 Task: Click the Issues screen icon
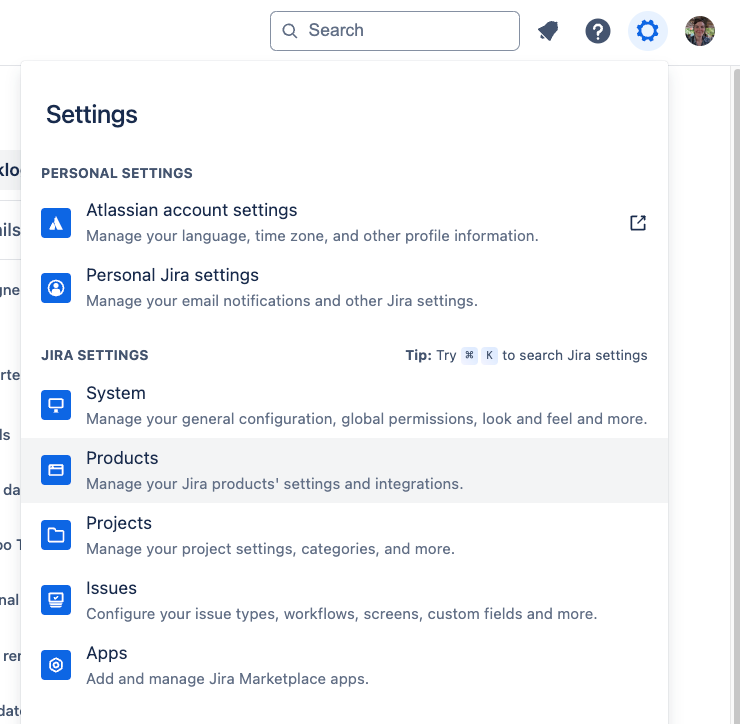click(x=56, y=600)
